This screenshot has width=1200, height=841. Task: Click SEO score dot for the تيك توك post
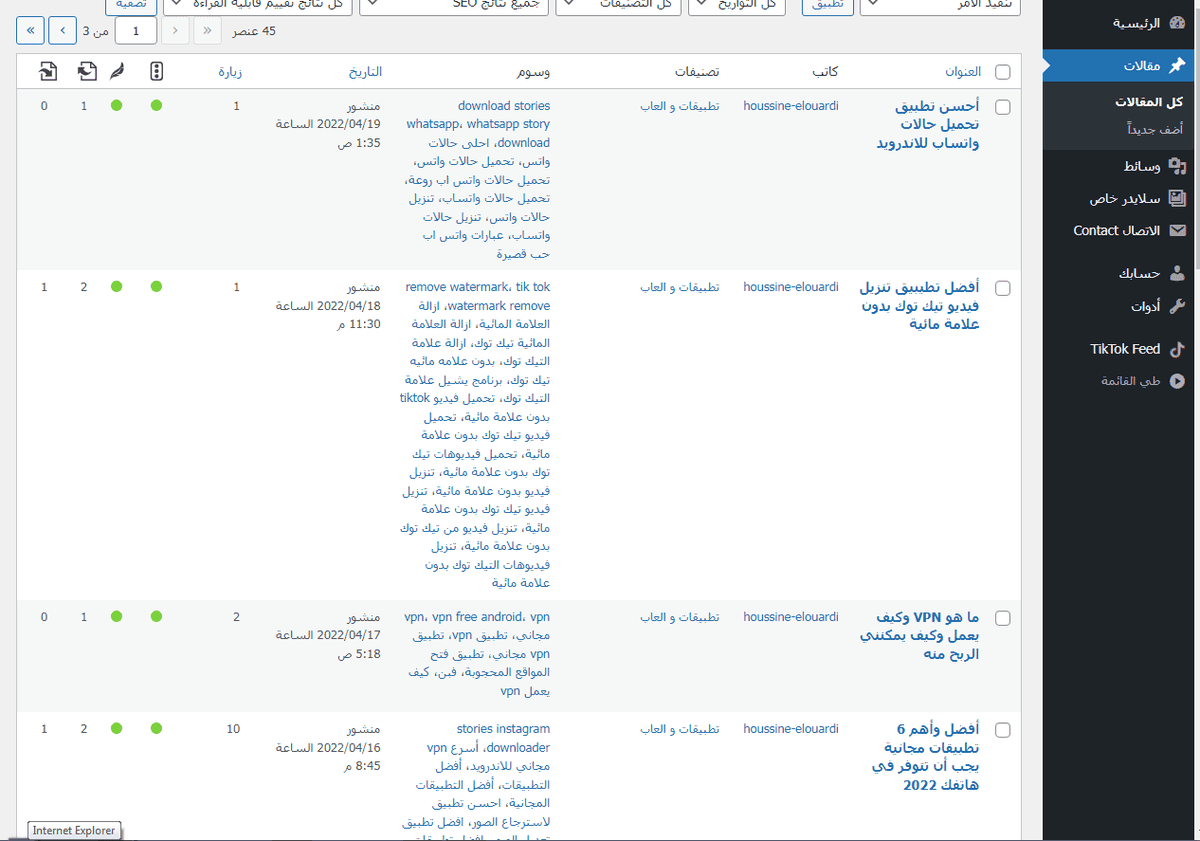point(156,287)
